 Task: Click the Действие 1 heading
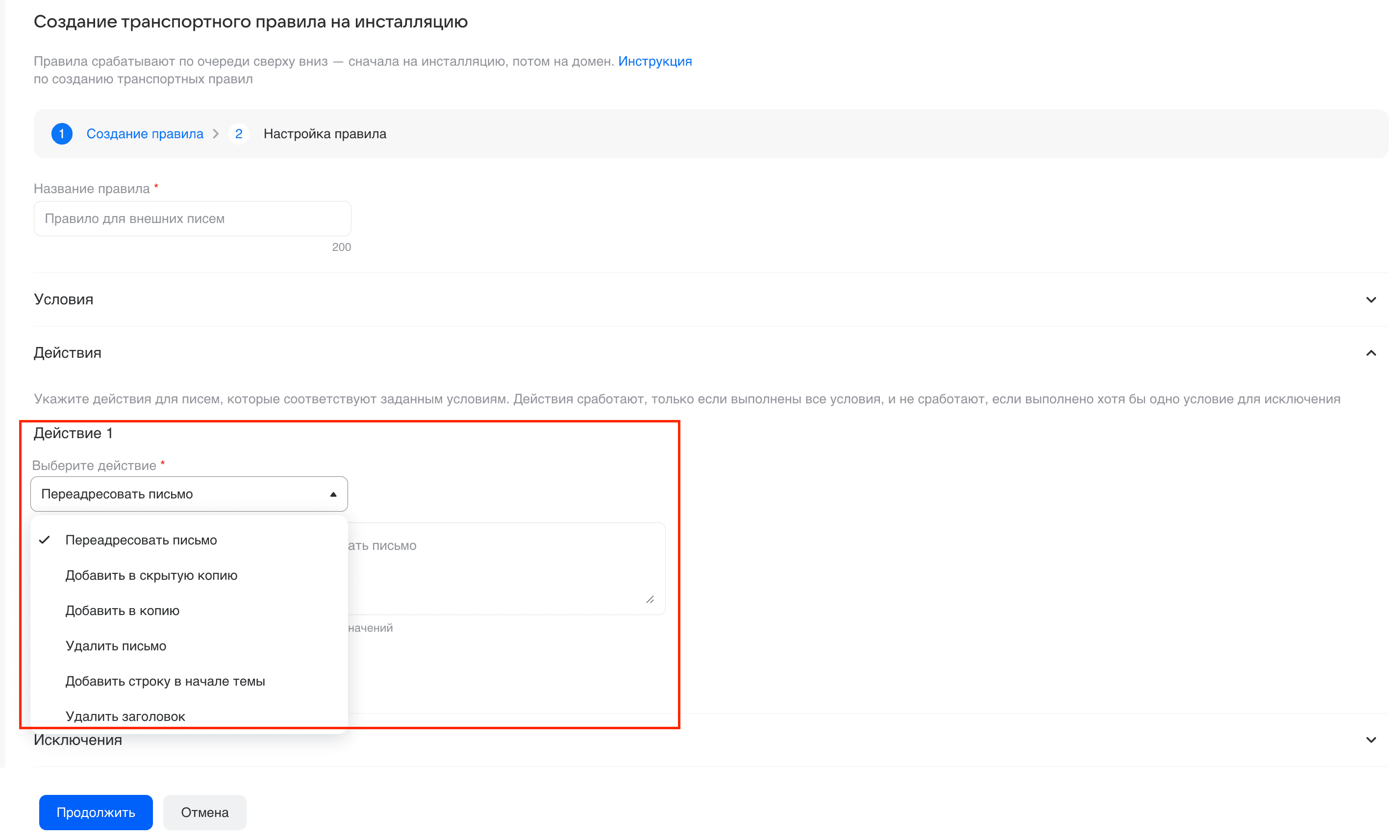73,433
